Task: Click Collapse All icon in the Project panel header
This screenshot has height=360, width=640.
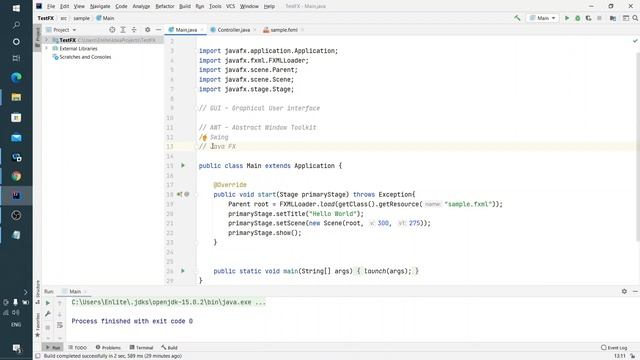Action: [x=134, y=30]
